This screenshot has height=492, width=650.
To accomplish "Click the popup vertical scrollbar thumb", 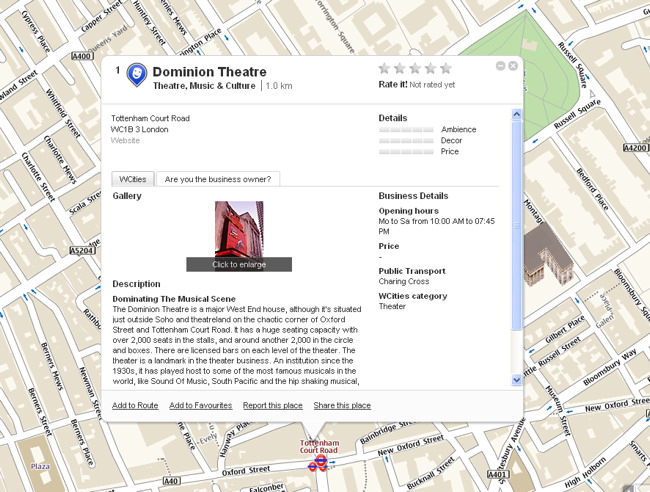I will 517,225.
